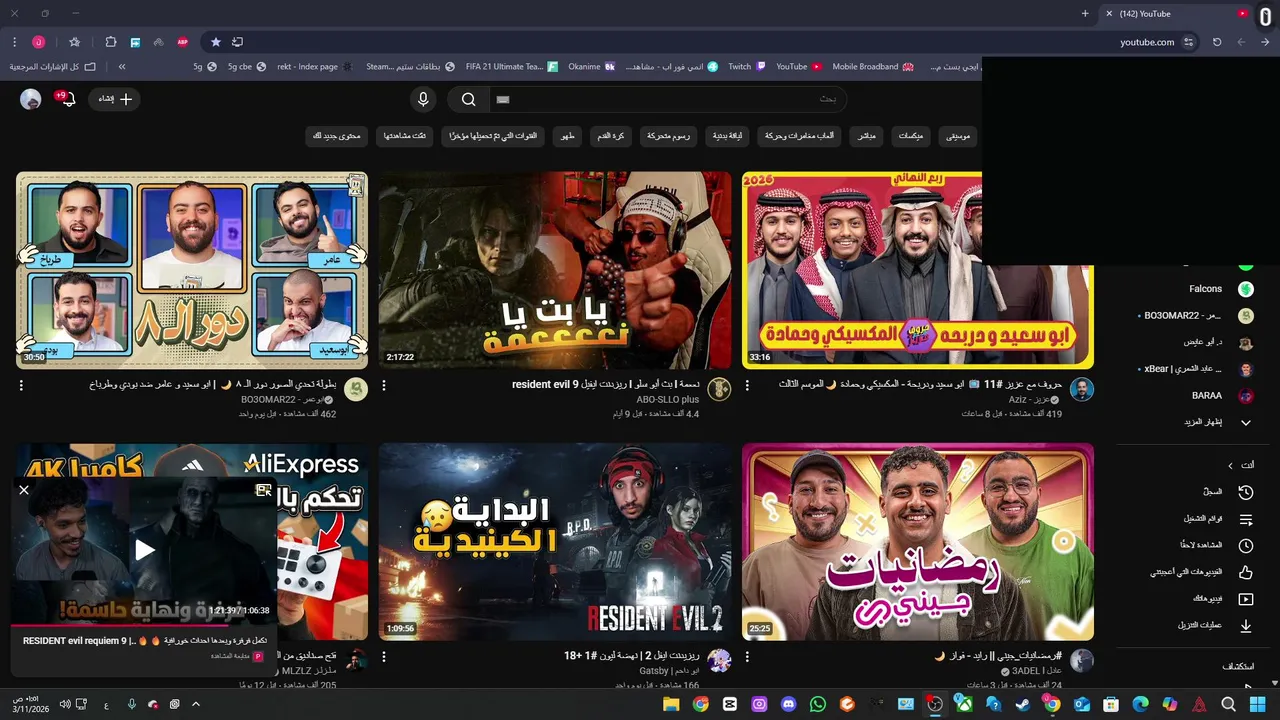The image size is (1280, 720).
Task: Select the رسوم متحركة (animation) filter chip
Action: (x=668, y=136)
